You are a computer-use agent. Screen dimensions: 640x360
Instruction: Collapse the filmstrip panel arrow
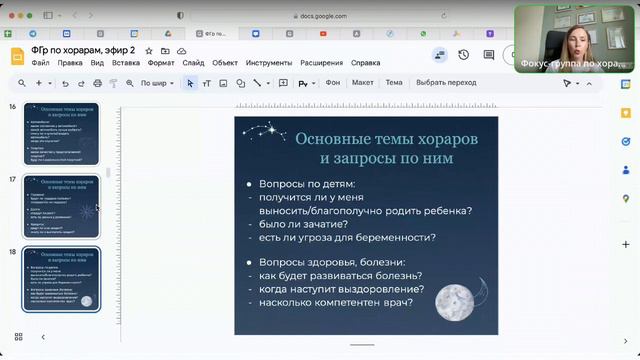(x=43, y=337)
